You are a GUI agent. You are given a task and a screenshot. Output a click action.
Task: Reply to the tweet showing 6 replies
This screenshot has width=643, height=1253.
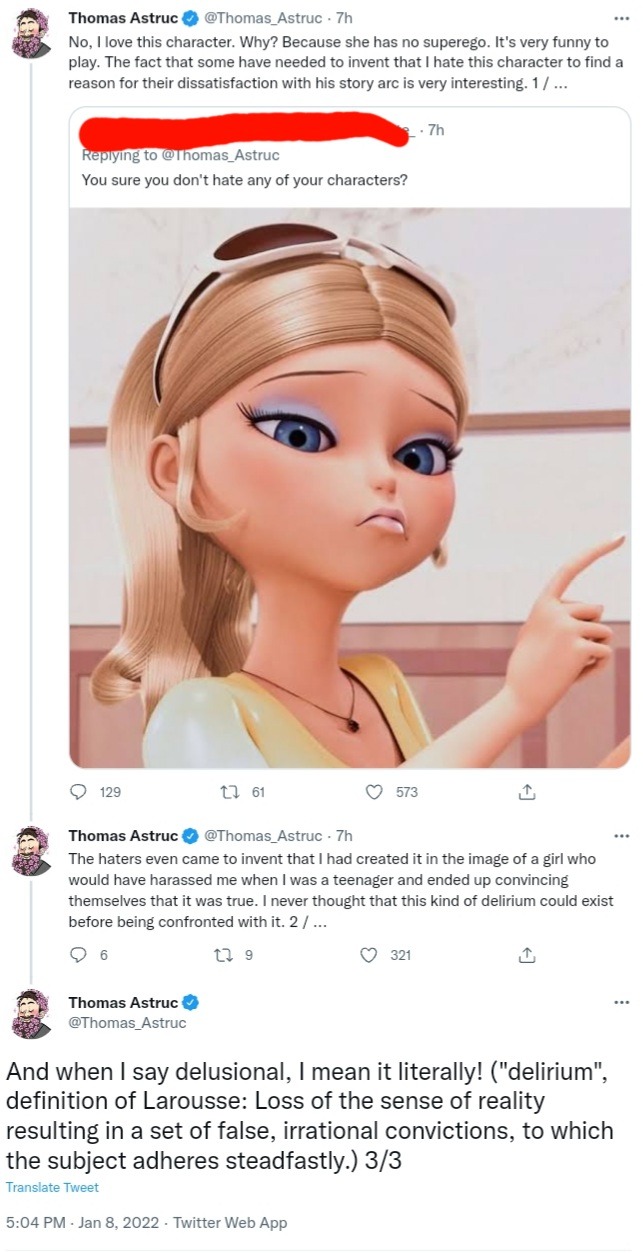click(x=79, y=954)
